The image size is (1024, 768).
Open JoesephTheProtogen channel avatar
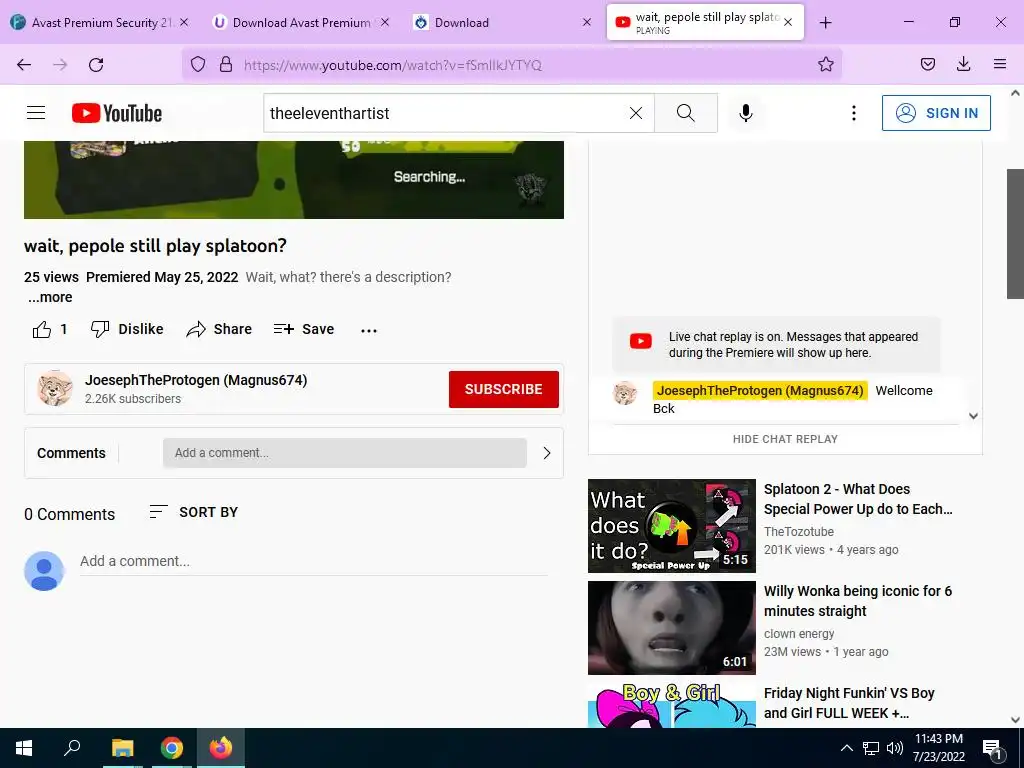pos(55,389)
